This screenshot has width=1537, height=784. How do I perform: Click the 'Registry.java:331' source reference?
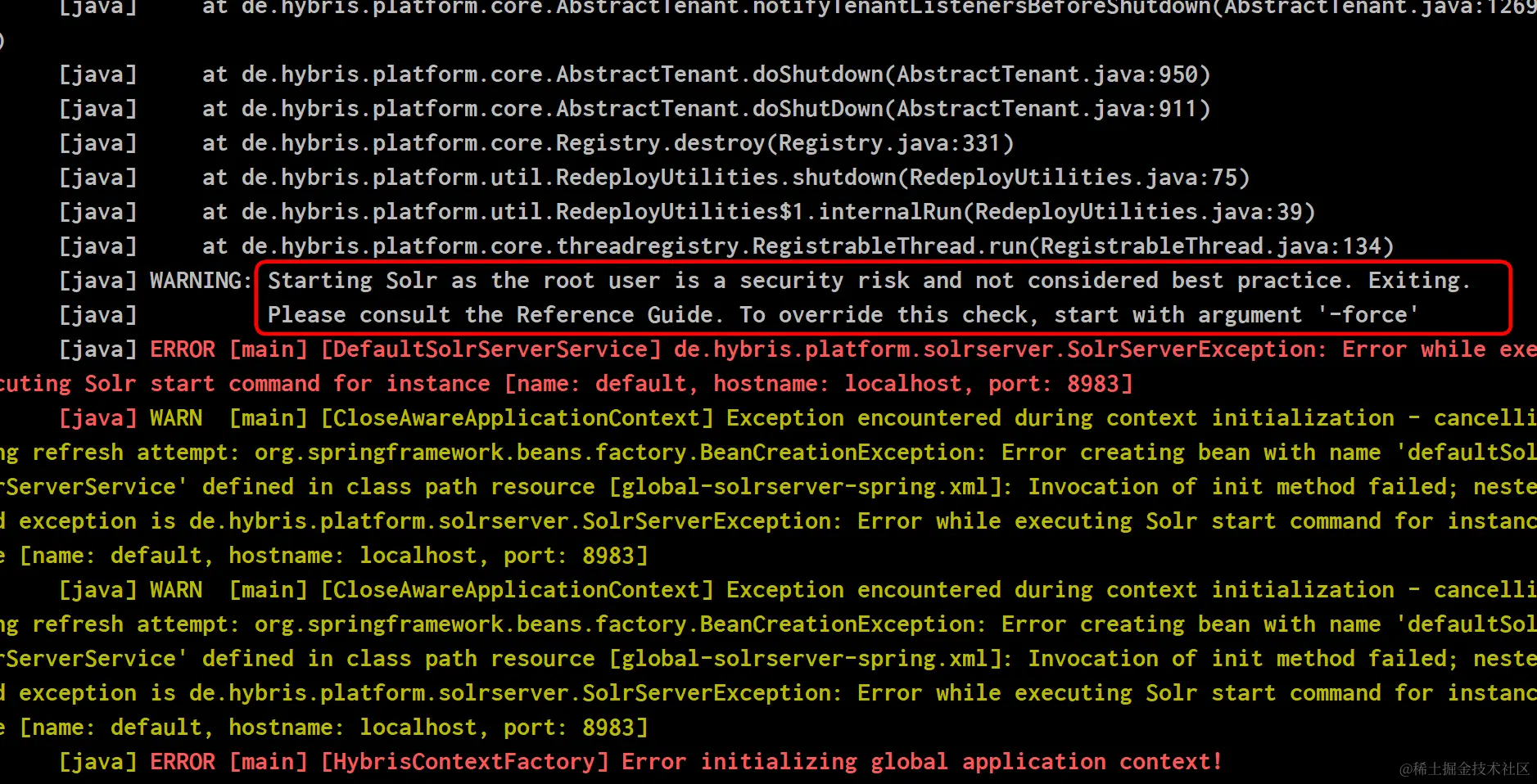[890, 143]
